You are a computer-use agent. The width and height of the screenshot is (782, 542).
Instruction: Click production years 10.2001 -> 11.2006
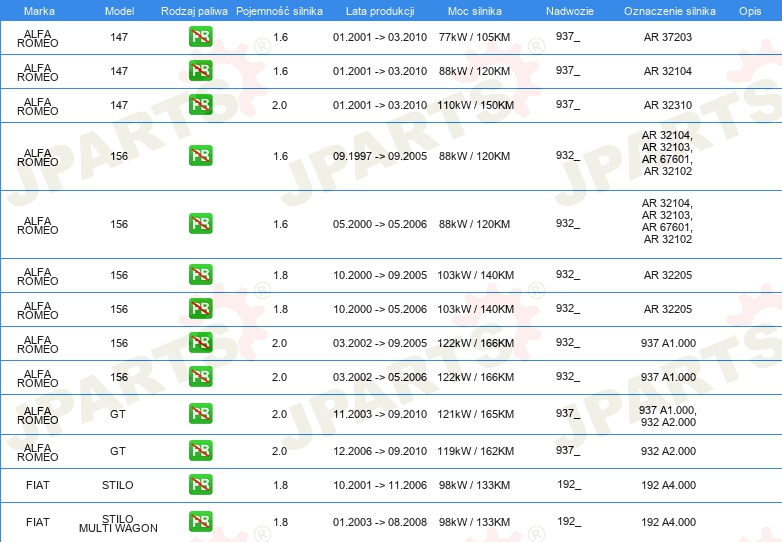380,485
